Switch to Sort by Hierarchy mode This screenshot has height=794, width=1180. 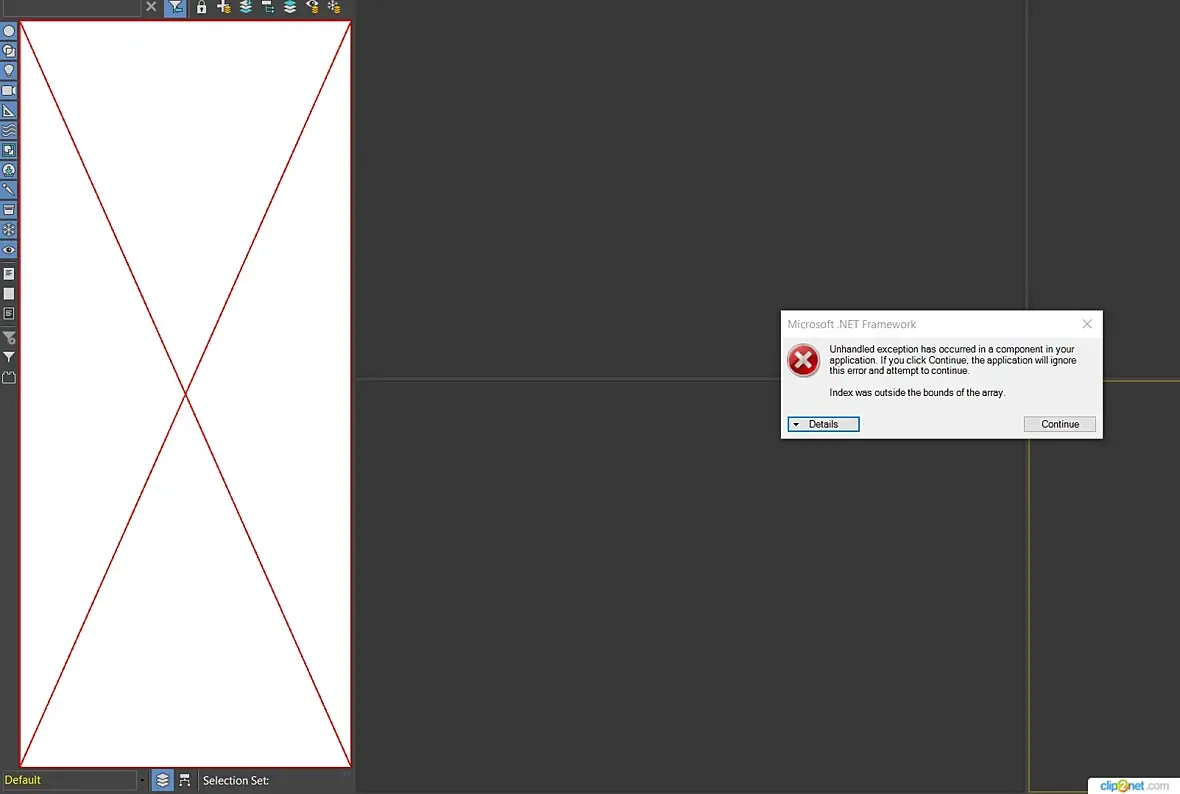(184, 780)
